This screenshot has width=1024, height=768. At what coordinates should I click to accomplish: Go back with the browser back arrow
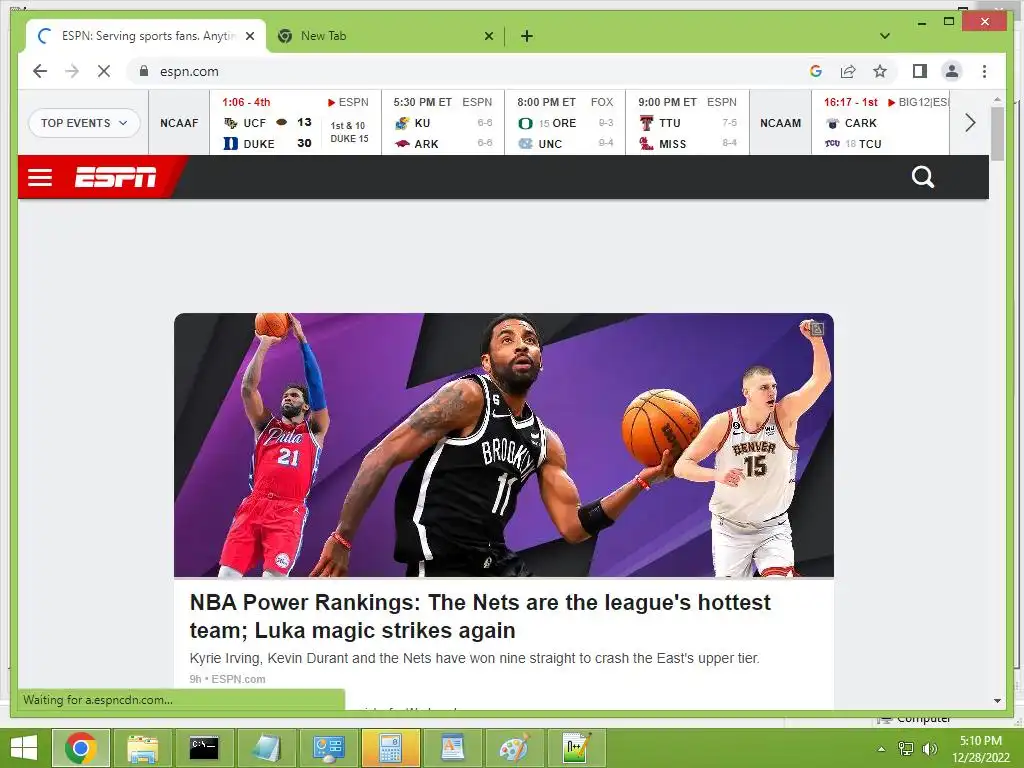click(x=40, y=71)
